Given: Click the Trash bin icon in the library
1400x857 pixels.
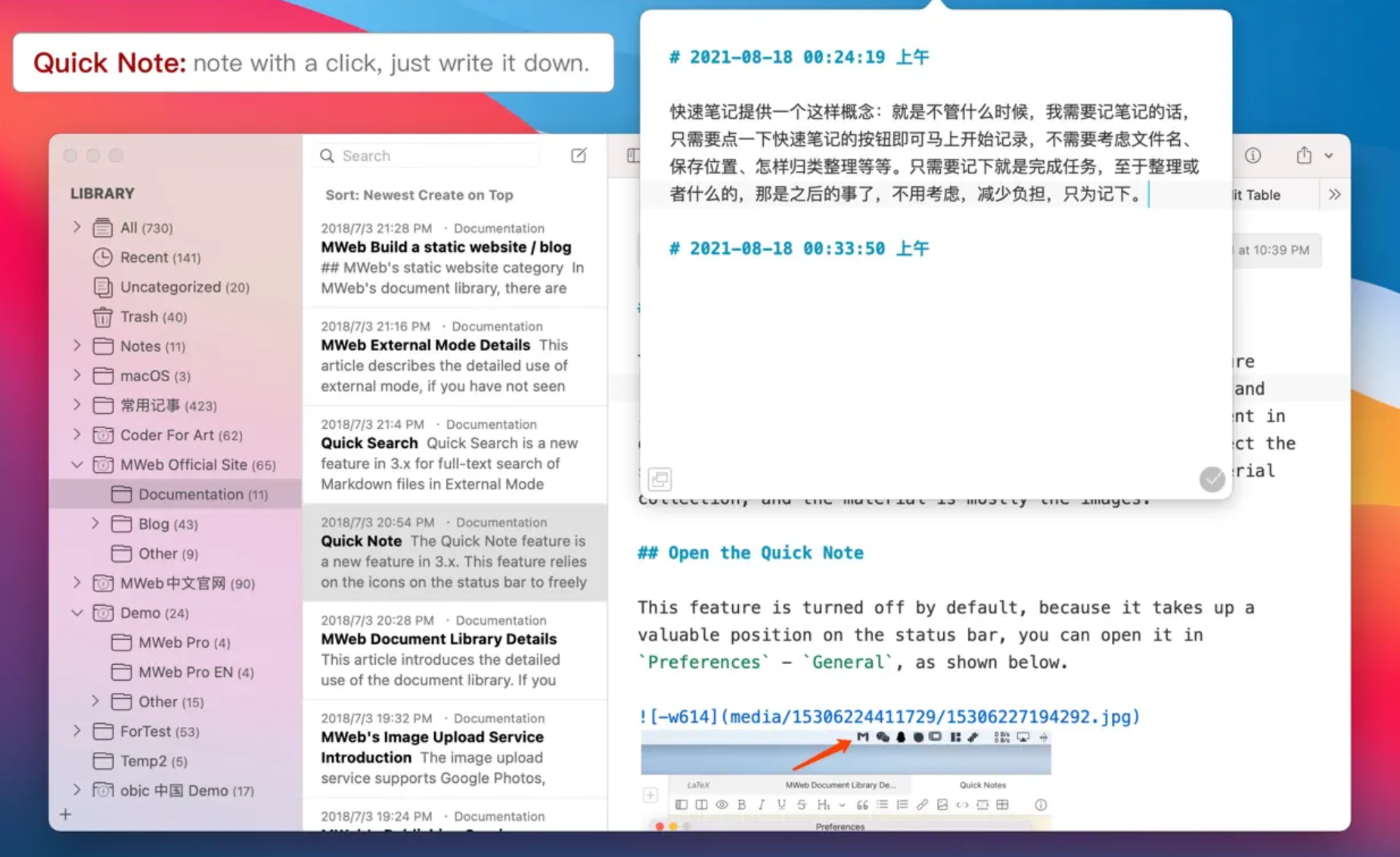Looking at the screenshot, I should pyautogui.click(x=103, y=317).
